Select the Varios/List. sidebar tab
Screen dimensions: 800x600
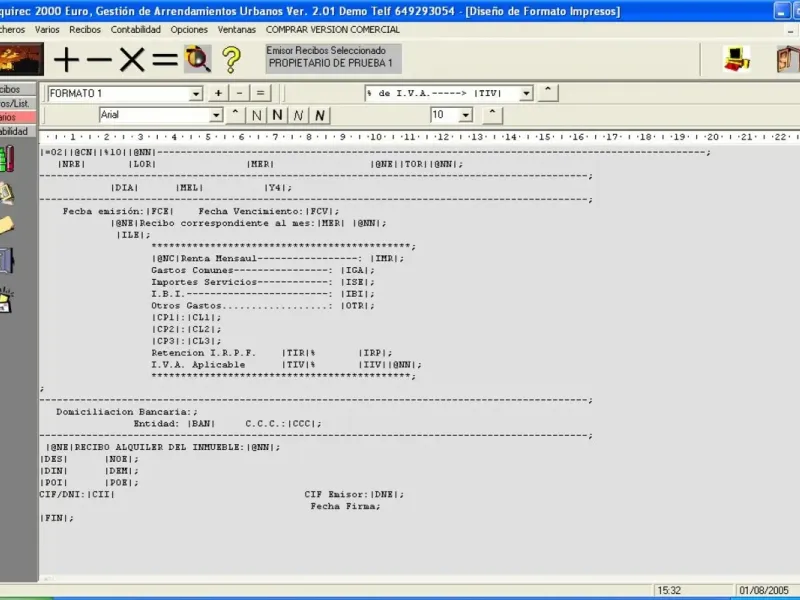18,103
